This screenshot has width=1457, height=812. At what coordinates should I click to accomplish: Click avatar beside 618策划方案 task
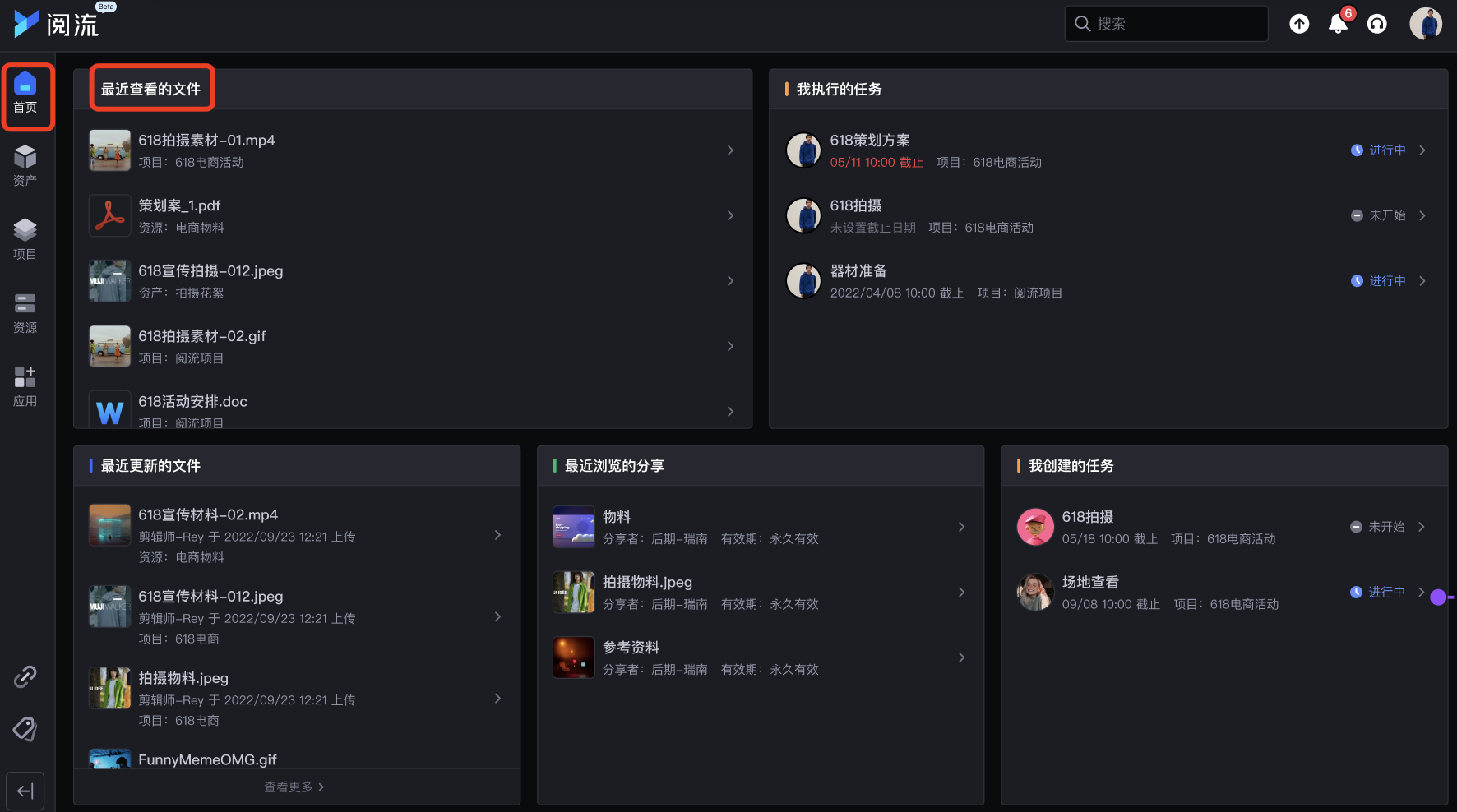coord(803,150)
